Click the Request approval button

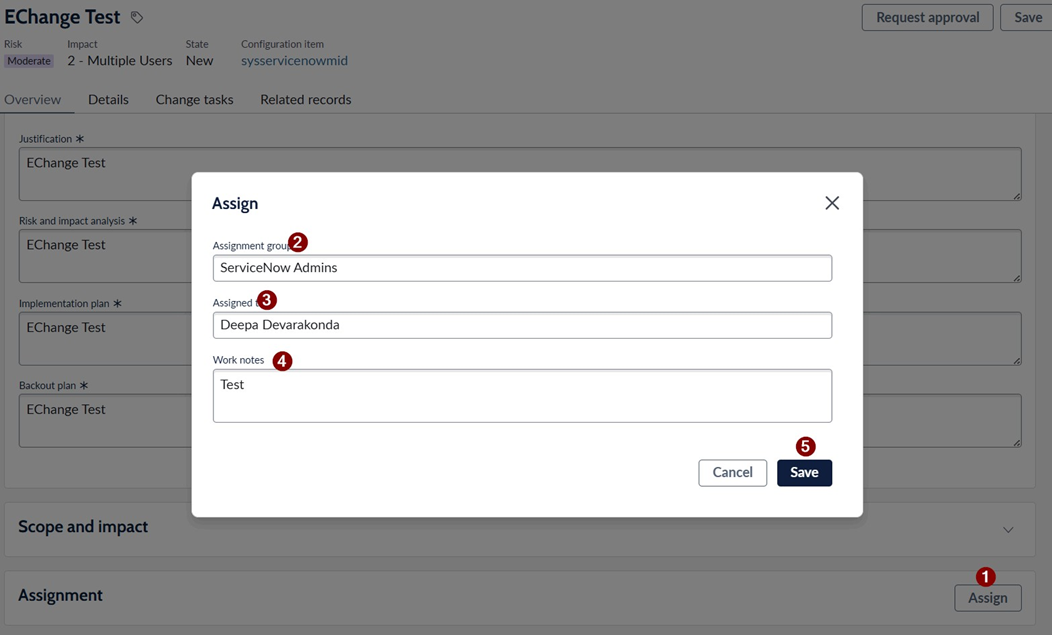927,17
